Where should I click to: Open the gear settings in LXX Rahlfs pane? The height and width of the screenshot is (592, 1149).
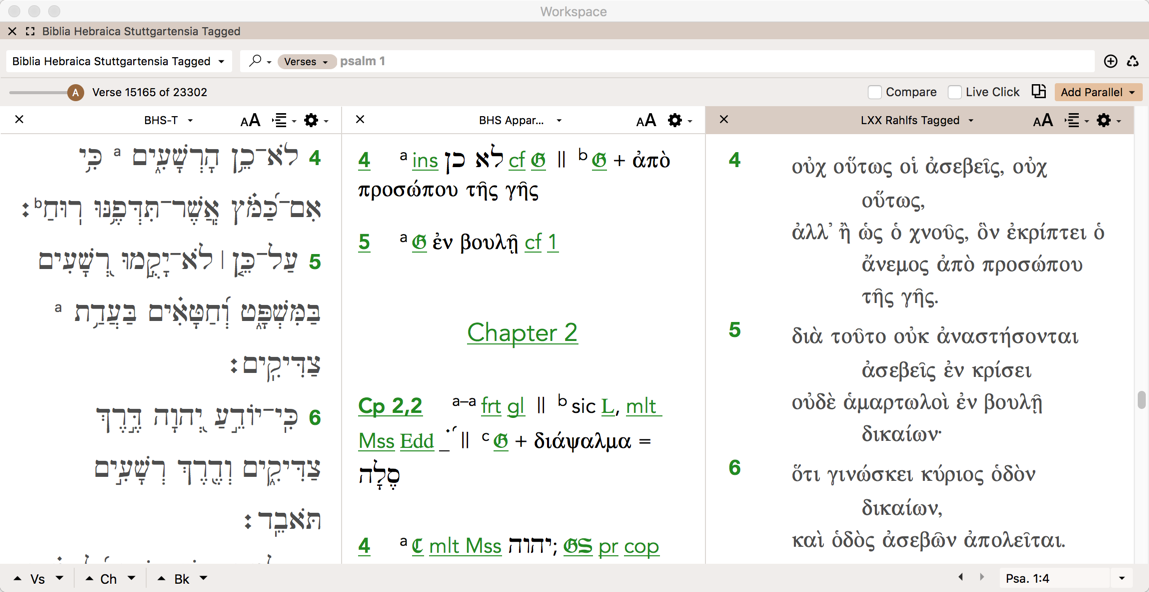[x=1109, y=120]
